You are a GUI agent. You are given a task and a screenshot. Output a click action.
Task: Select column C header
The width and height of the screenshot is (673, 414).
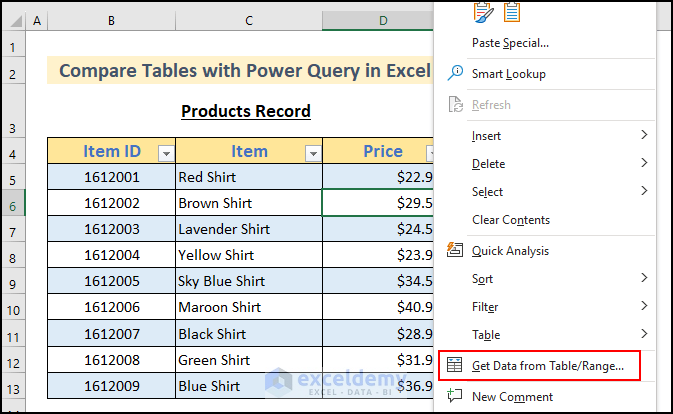point(249,21)
